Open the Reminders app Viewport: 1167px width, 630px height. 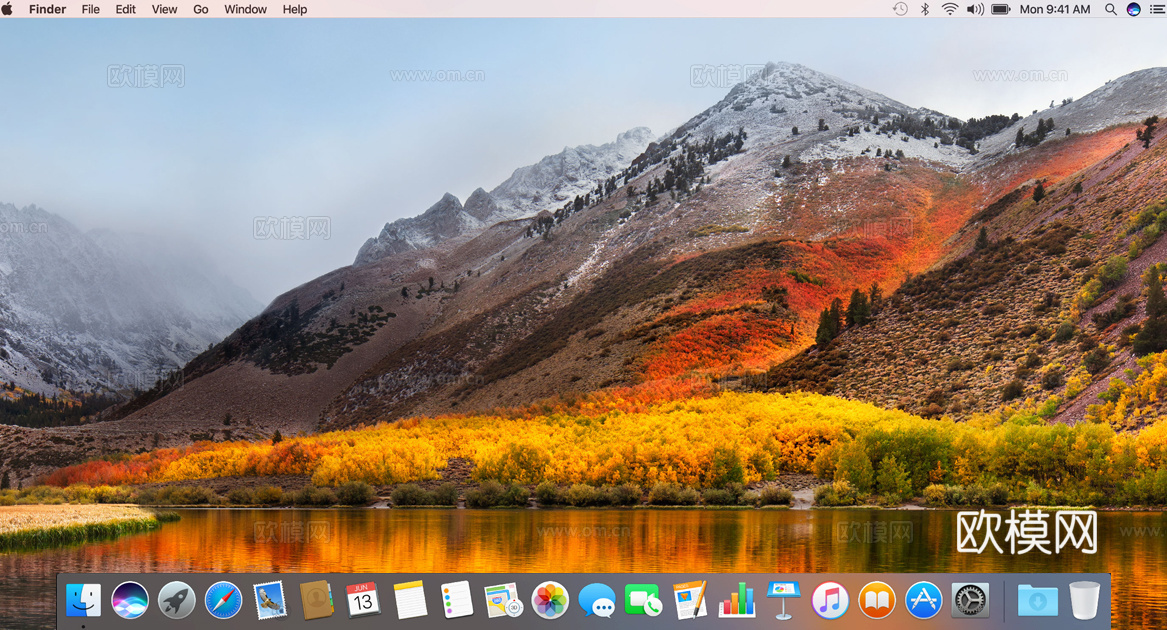[x=457, y=600]
